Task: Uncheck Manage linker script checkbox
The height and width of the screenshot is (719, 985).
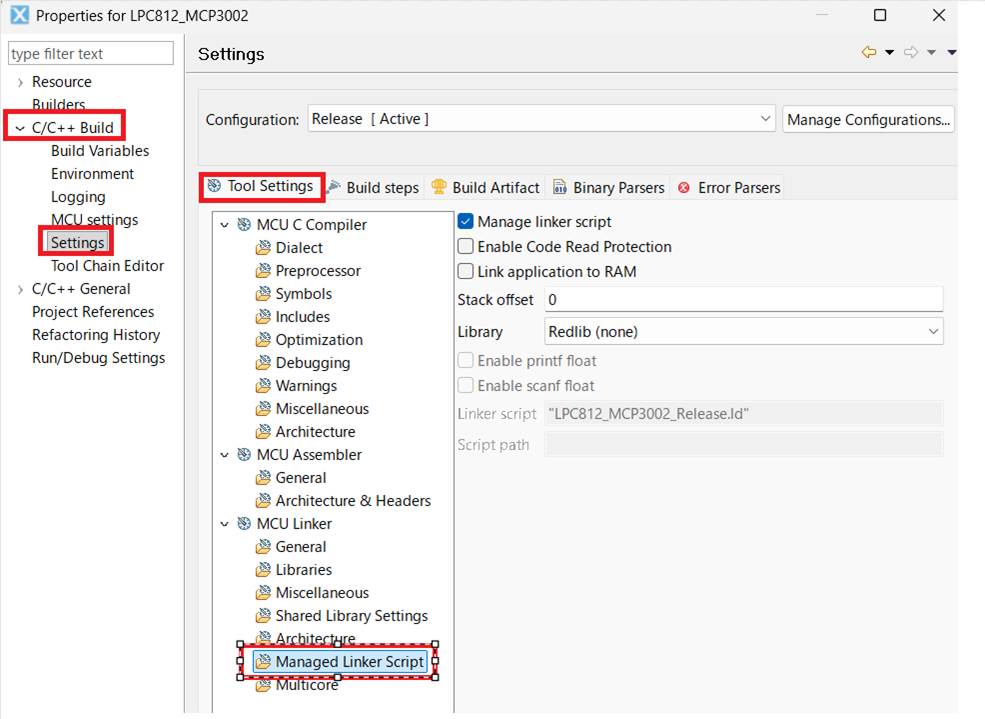Action: [x=465, y=222]
